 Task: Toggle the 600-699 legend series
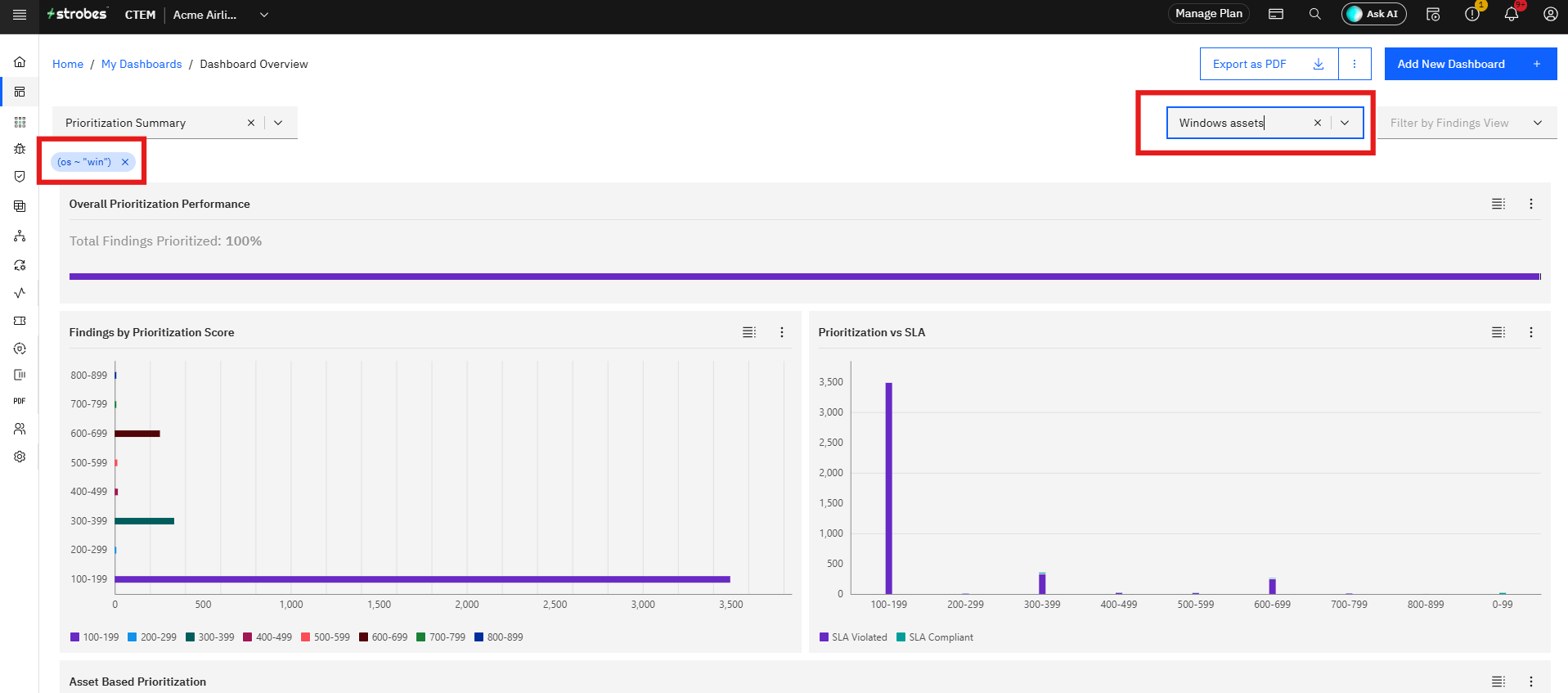click(x=384, y=637)
